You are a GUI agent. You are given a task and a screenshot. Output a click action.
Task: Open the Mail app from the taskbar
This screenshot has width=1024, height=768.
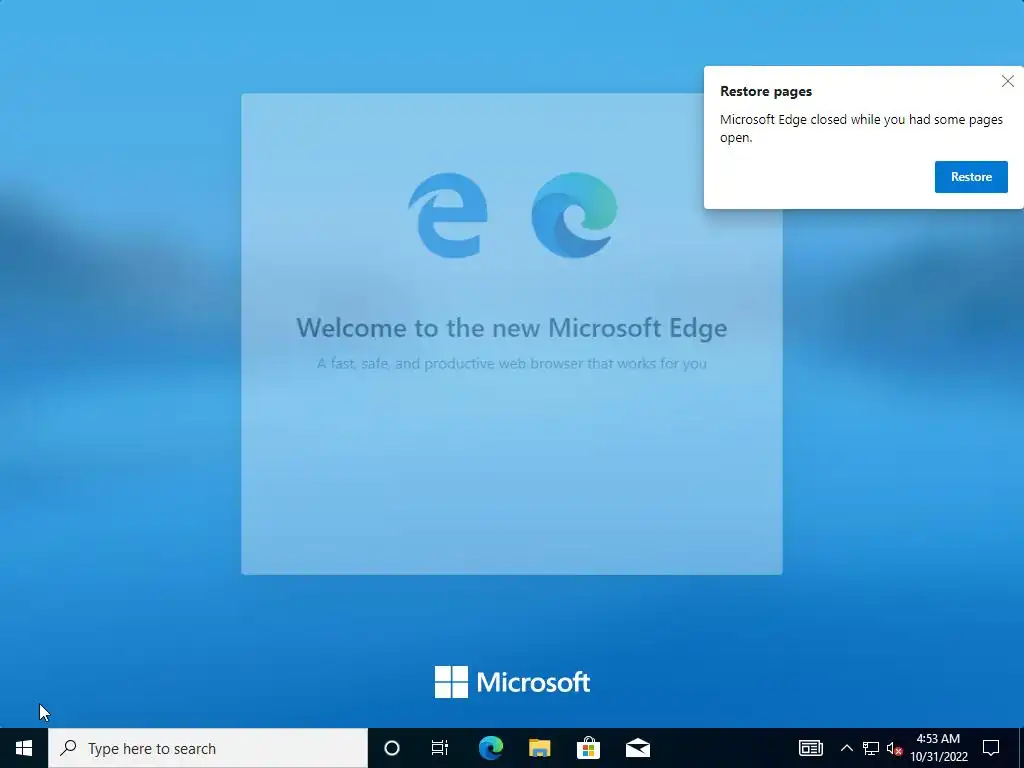click(x=637, y=748)
